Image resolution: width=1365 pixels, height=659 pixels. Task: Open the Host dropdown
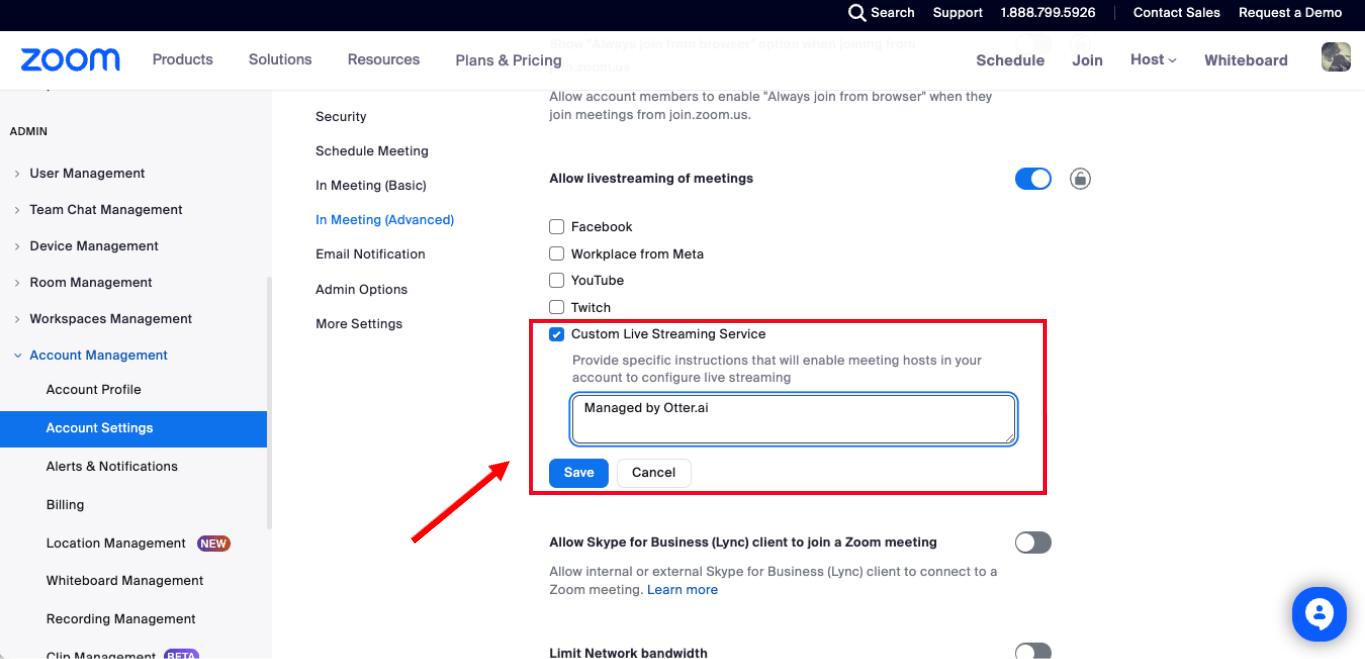tap(1153, 60)
